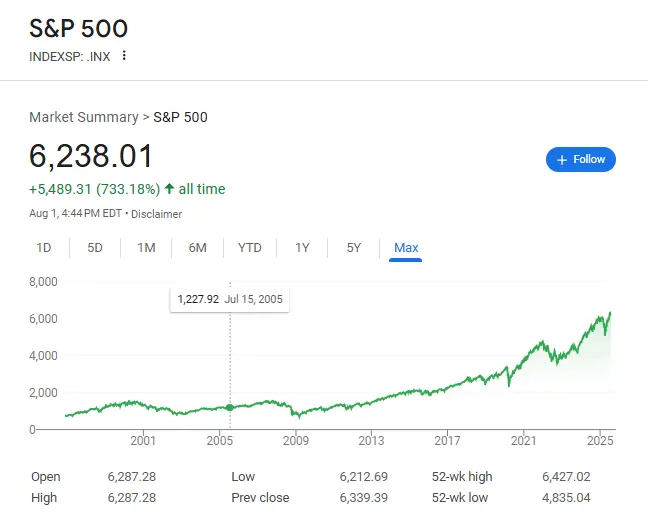The height and width of the screenshot is (523, 648).
Task: Click the 2021 label on chart axis
Action: 524,440
